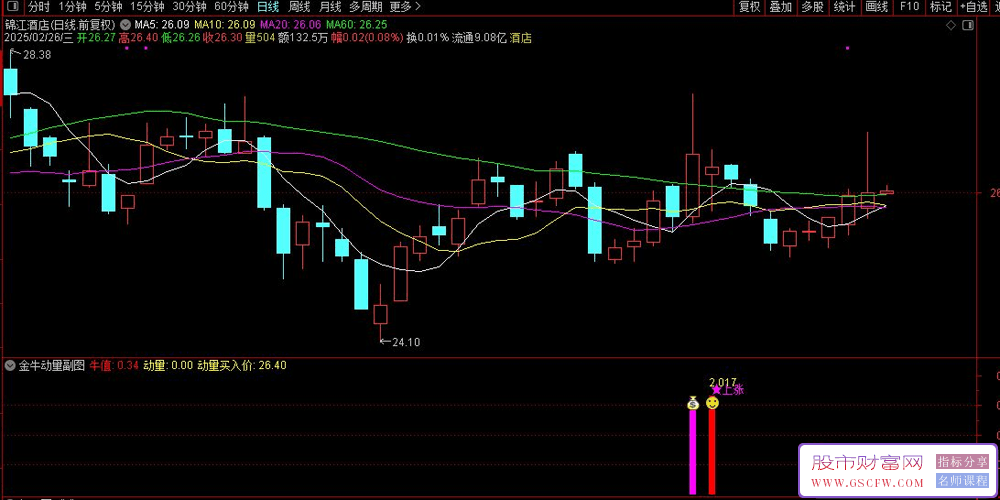The height and width of the screenshot is (500, 1000).
Task: Click the 24.10 low price marker
Action: click(x=406, y=342)
